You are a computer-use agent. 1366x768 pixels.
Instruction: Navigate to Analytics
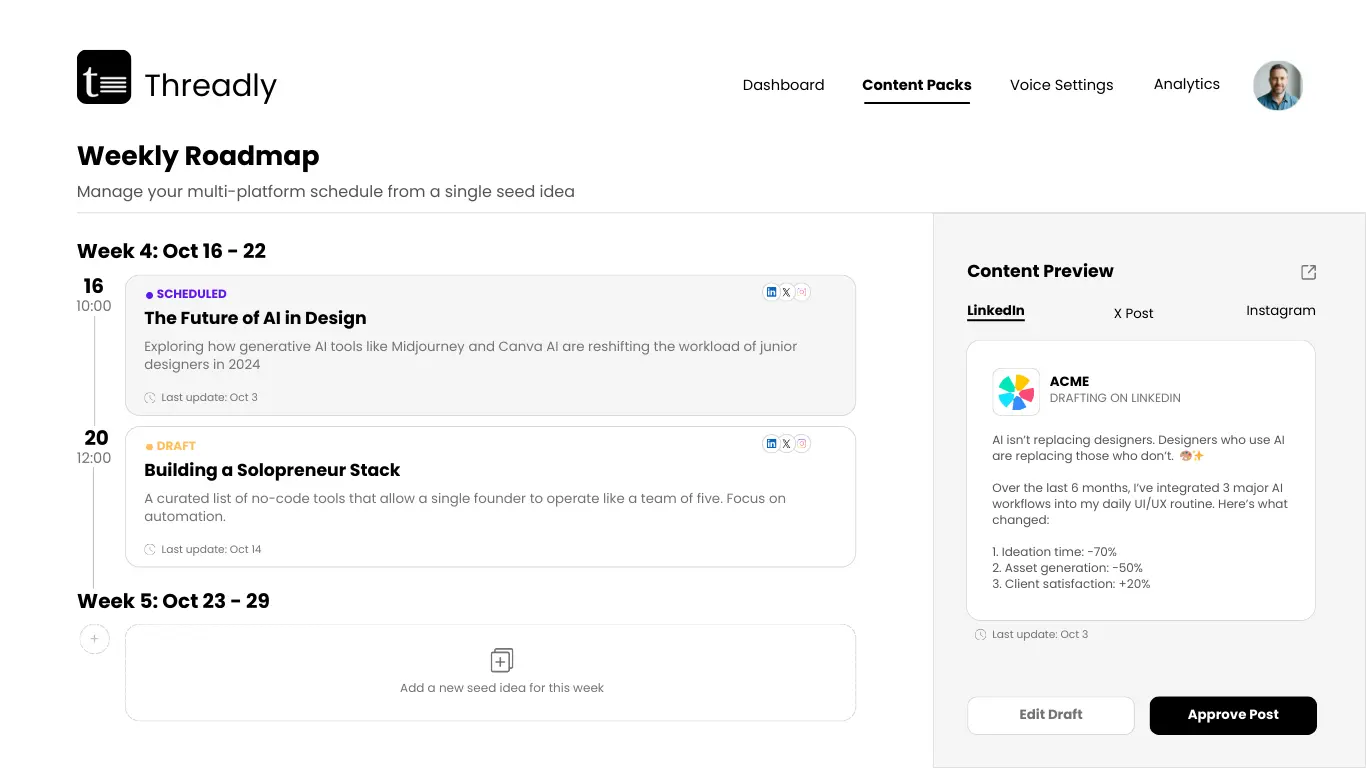tap(1186, 84)
